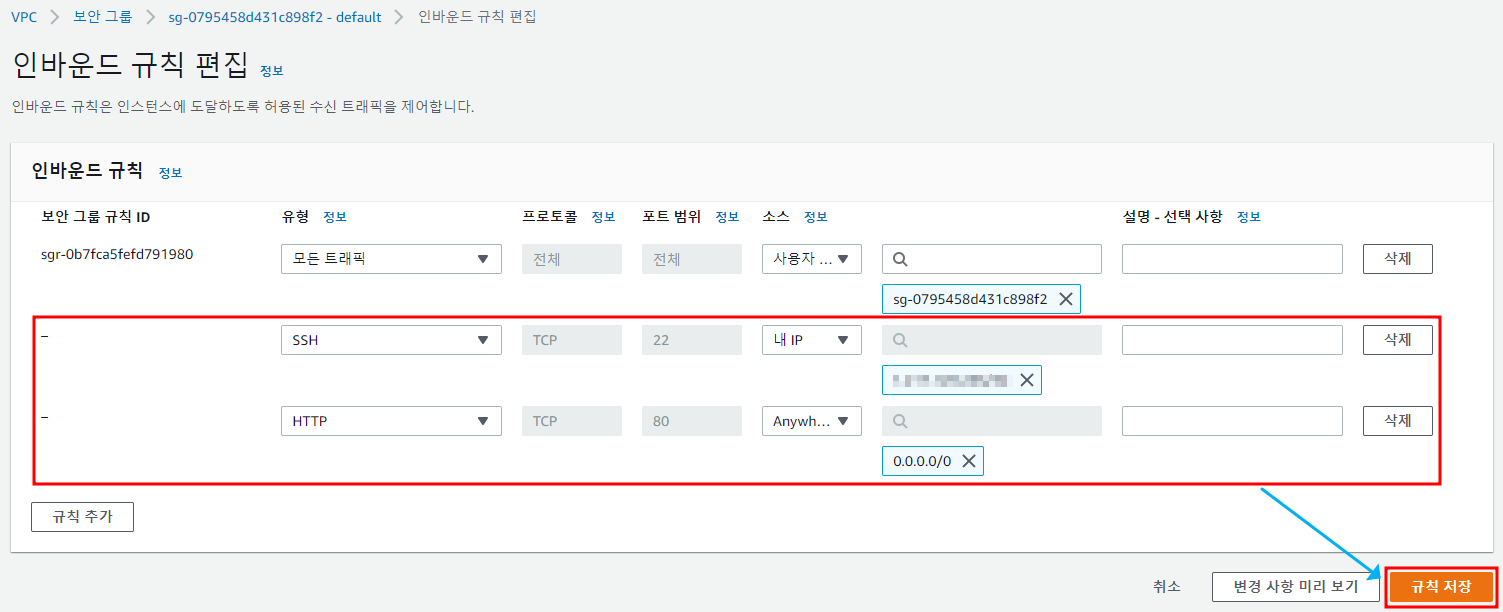Click the disabled source search of SSH rule
The height and width of the screenshot is (612, 1503).
point(992,340)
